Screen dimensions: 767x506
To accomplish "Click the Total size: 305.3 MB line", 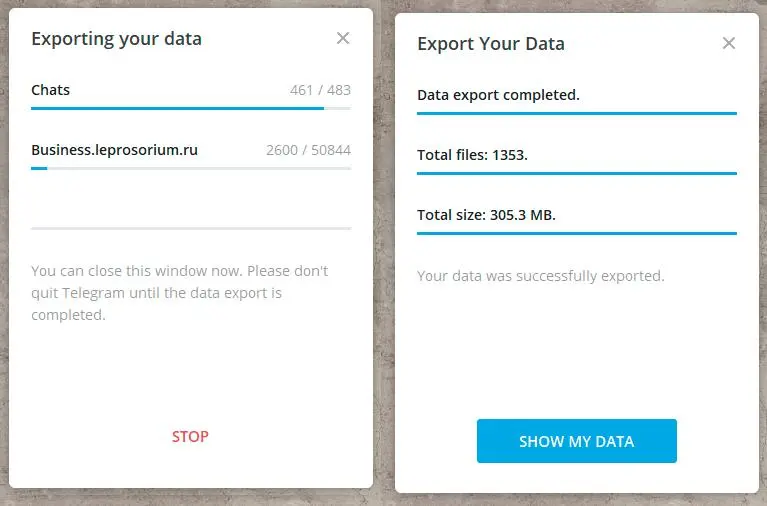I will (x=486, y=215).
